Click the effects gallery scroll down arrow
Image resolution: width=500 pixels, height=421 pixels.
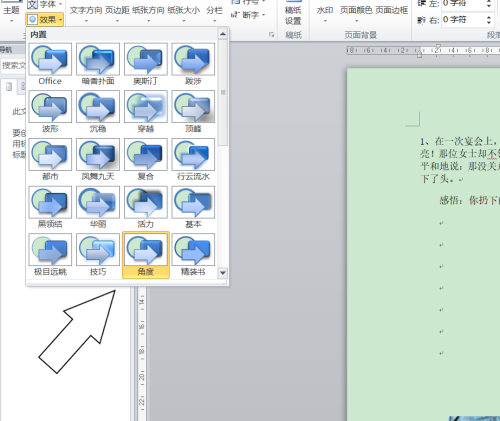coord(223,273)
